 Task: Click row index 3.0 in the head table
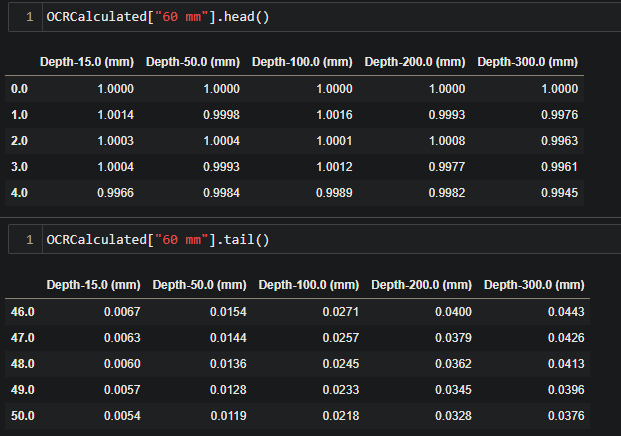(19, 167)
